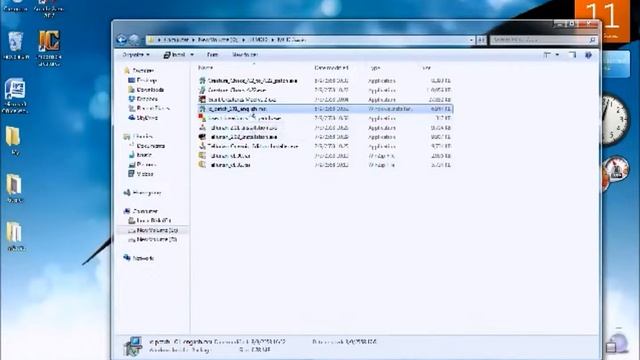Screen dimensions: 640x360
Task: Select Libraries in the navigation pane
Action: [x=139, y=136]
